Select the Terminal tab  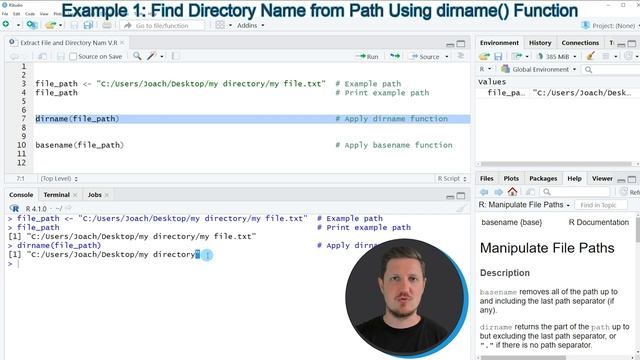point(56,195)
